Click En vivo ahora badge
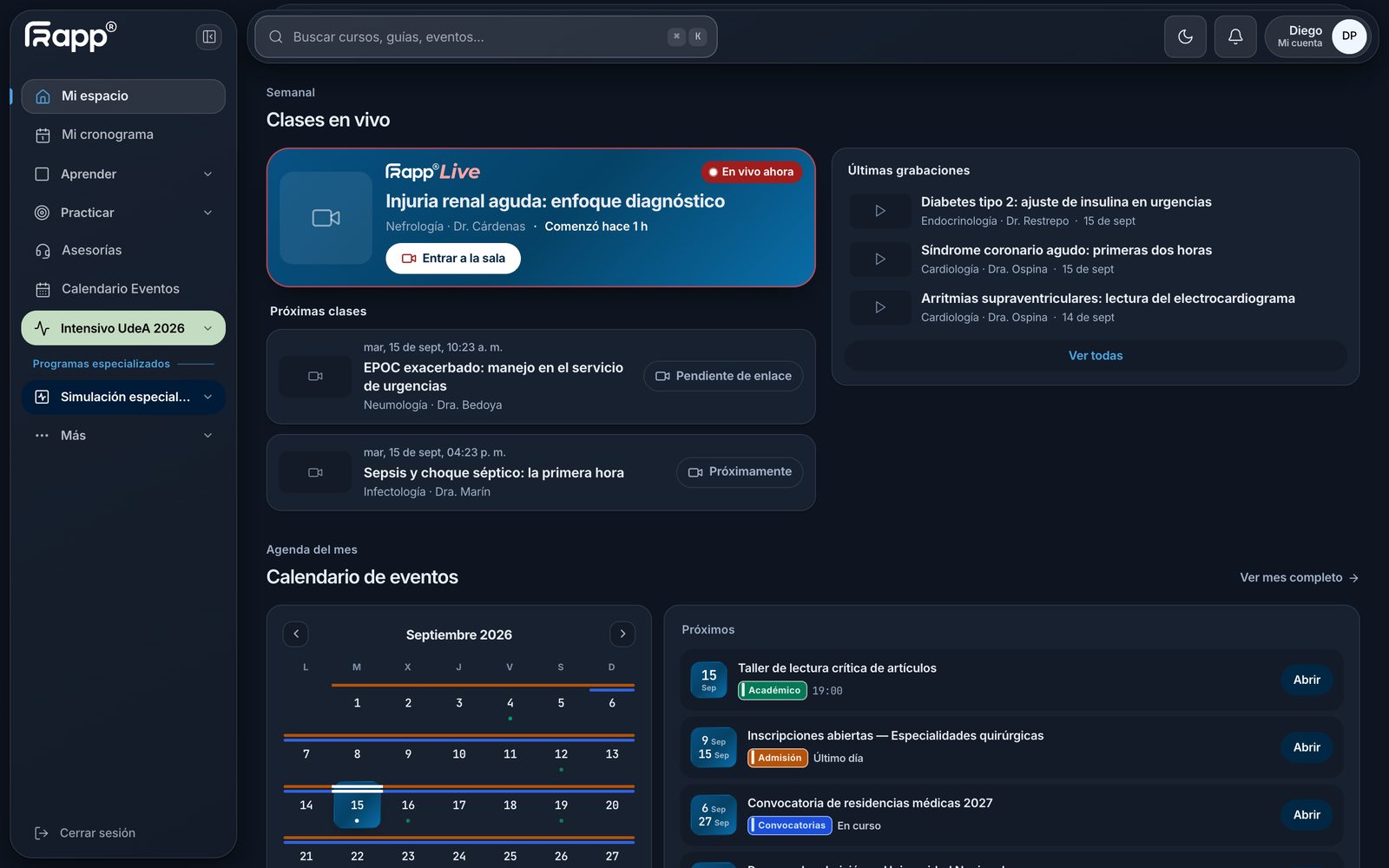 tap(752, 172)
